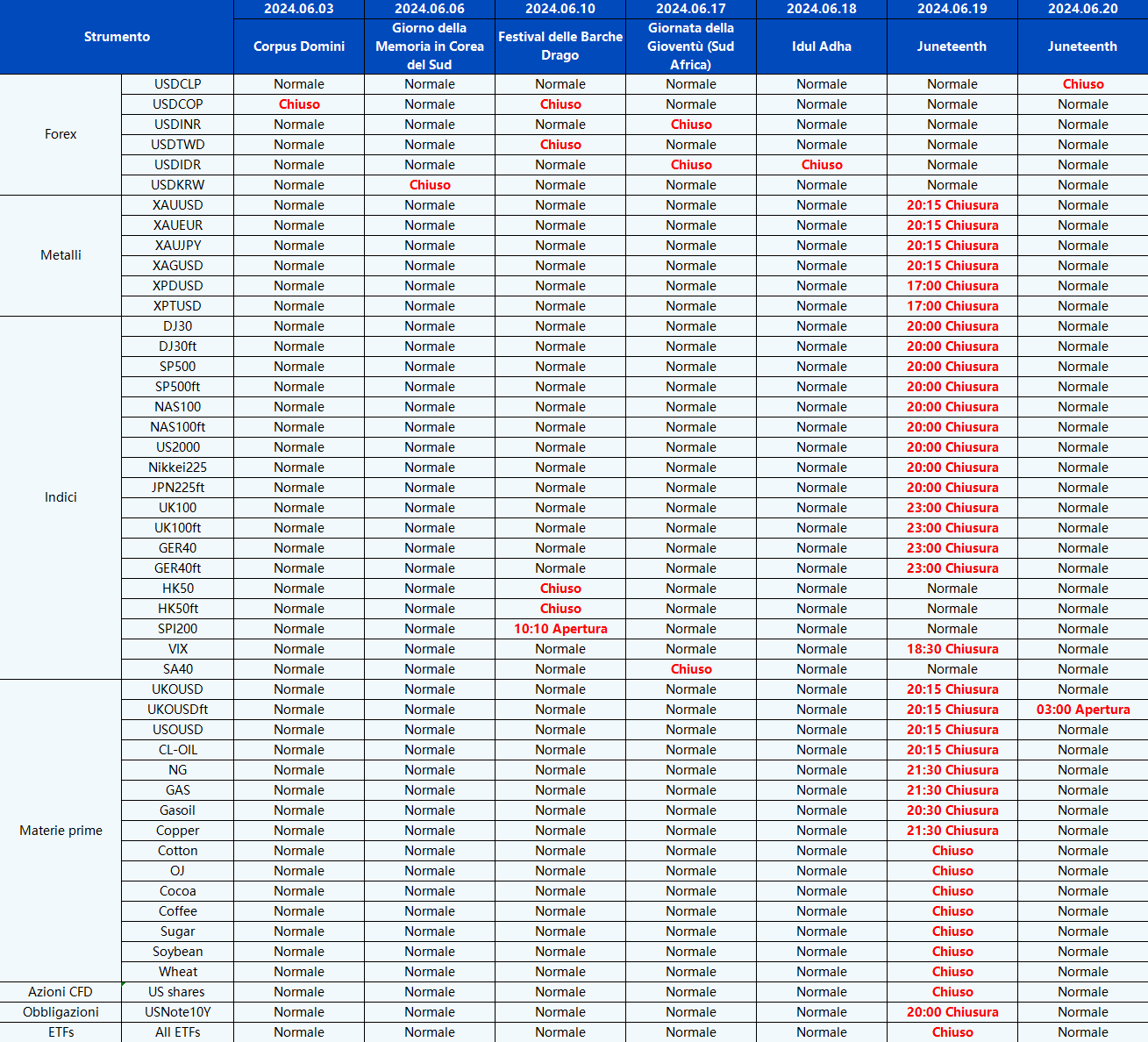Select the Idul Adha holiday header
The image size is (1148, 1042).
pos(821,46)
